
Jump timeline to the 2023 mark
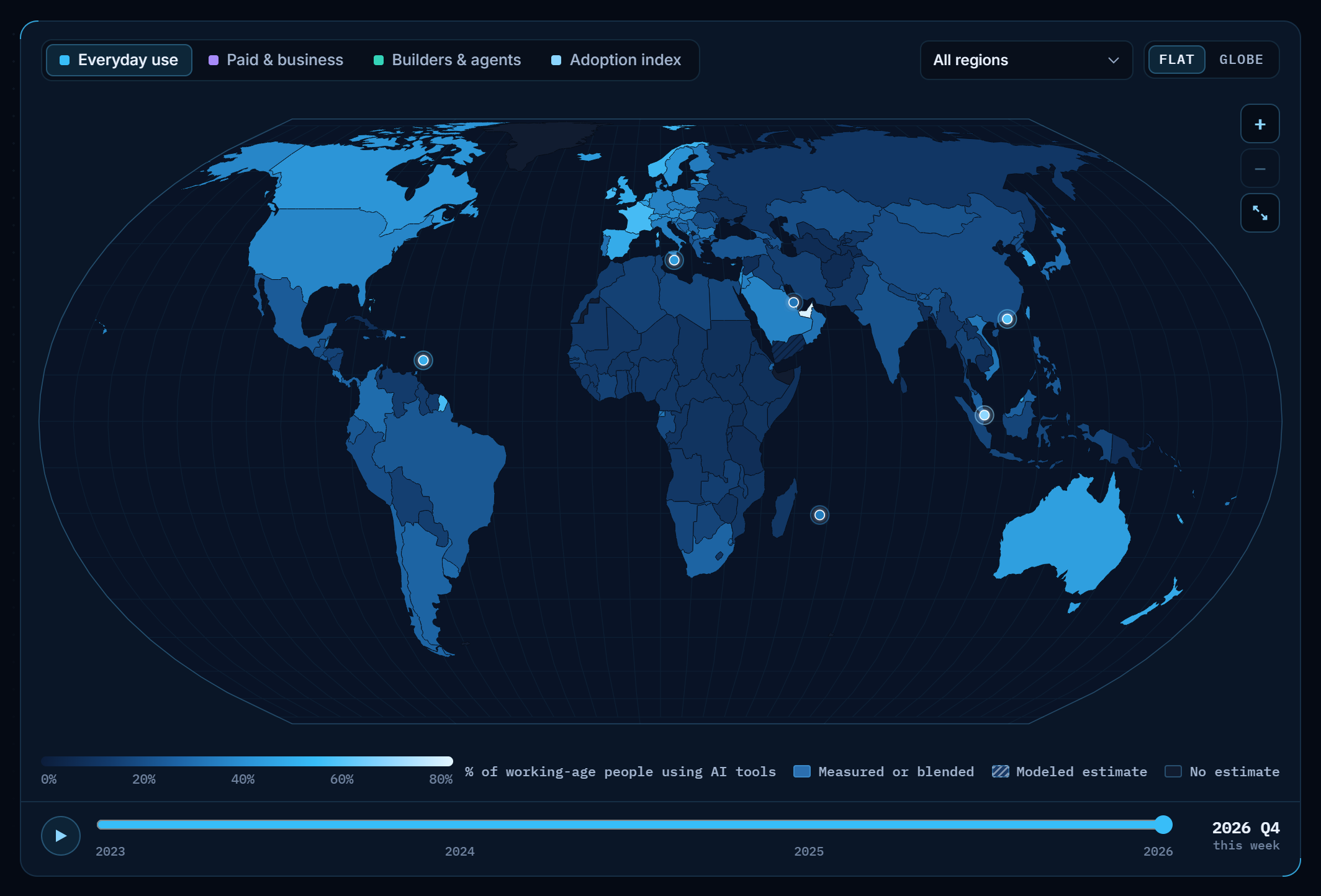[x=110, y=851]
